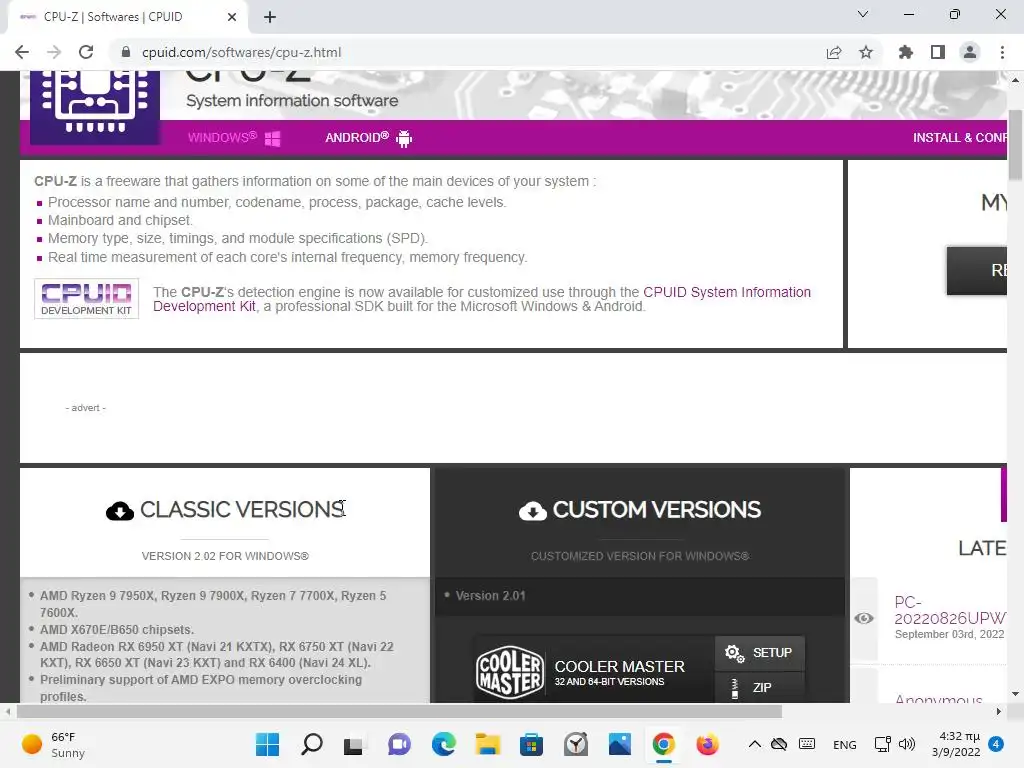Select the WINDOWS platform tab
Viewport: 1024px width, 768px height.
234,138
